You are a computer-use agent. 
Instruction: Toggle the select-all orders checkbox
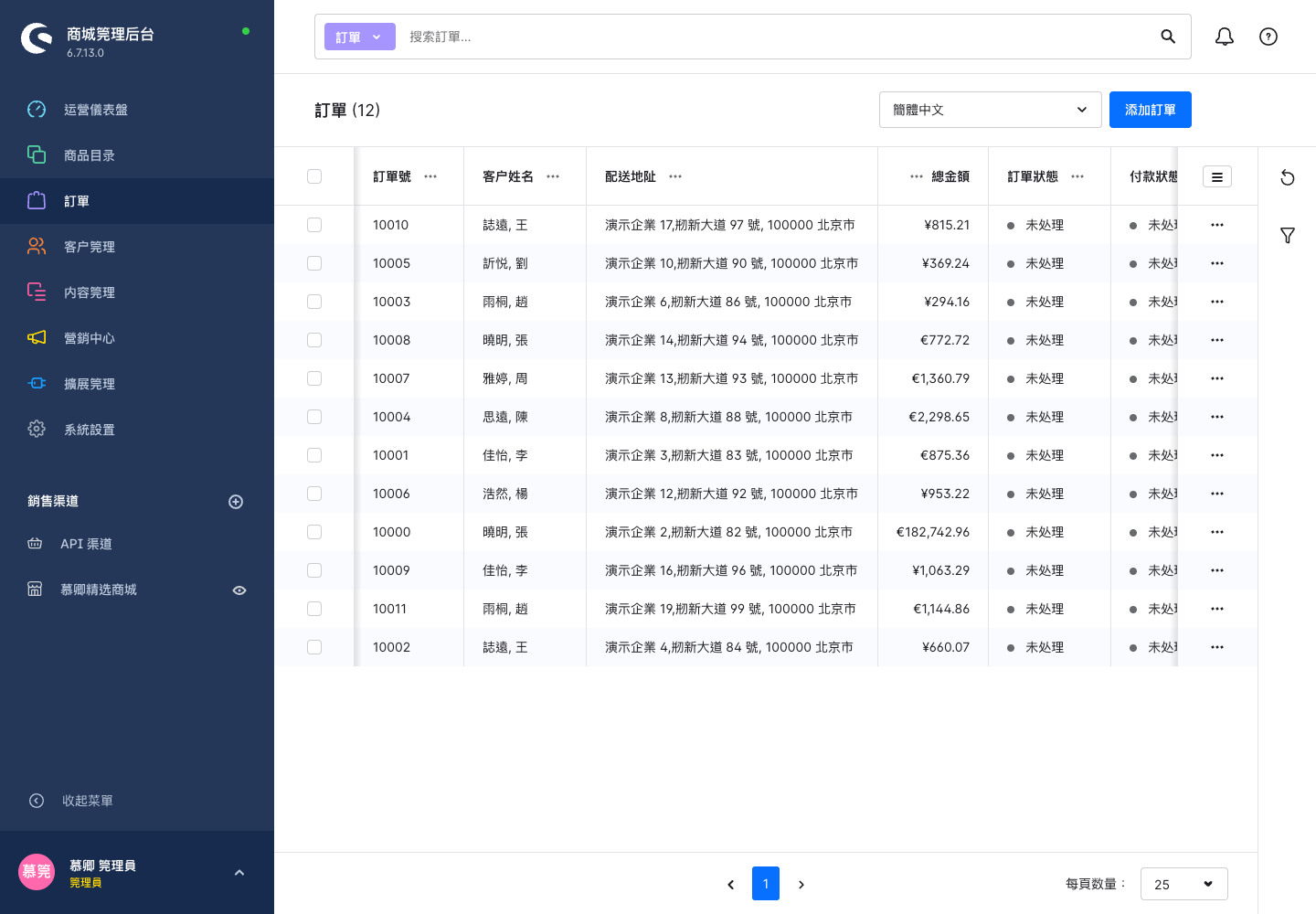tap(314, 176)
